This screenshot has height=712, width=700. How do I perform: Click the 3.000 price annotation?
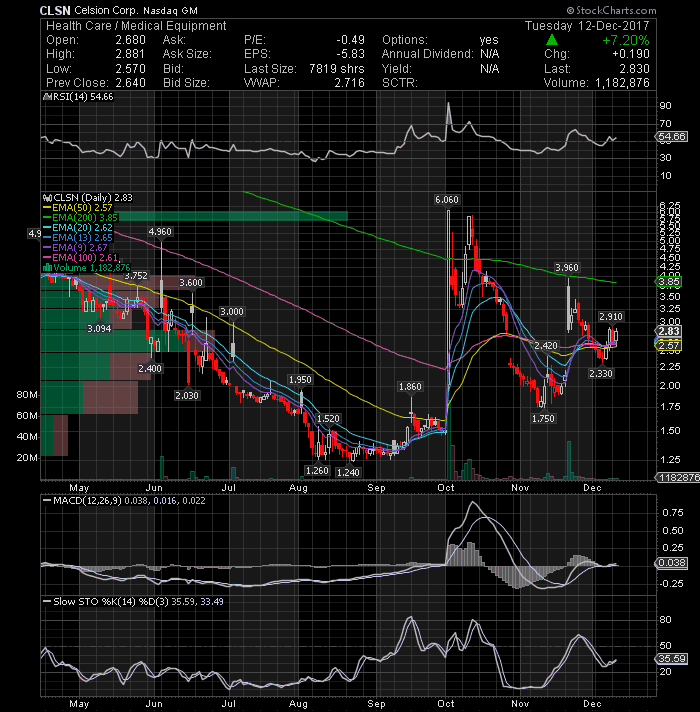(x=232, y=312)
